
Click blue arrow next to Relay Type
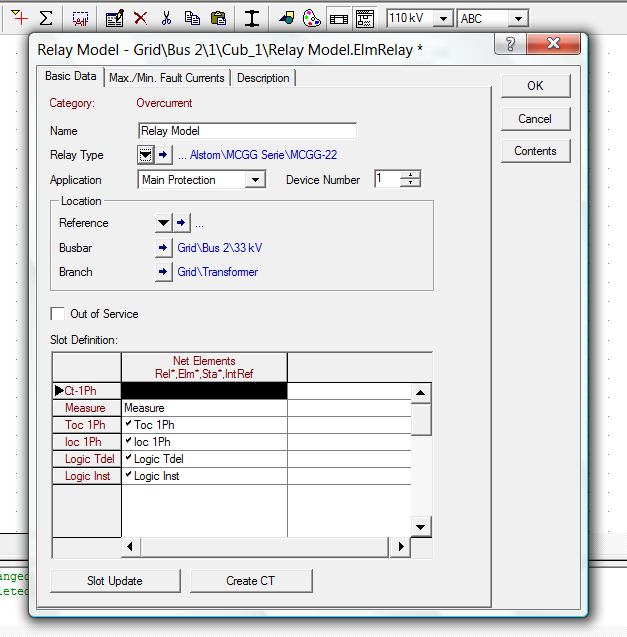pos(164,155)
